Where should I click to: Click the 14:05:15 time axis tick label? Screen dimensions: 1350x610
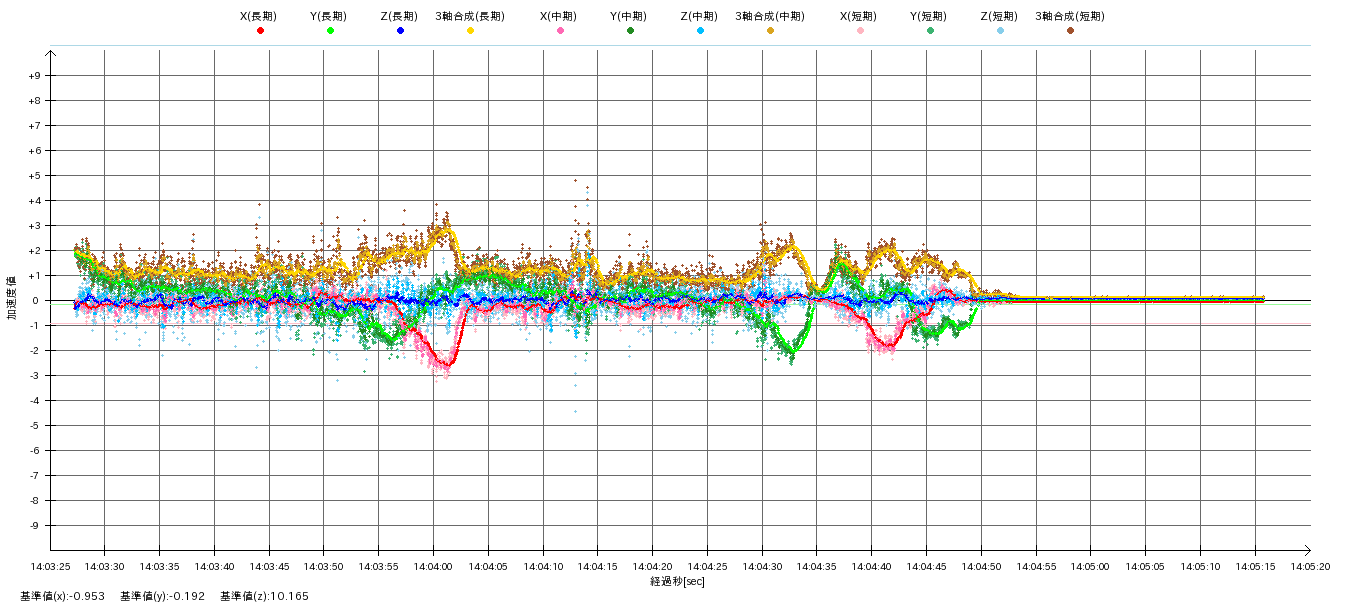pyautogui.click(x=1256, y=566)
